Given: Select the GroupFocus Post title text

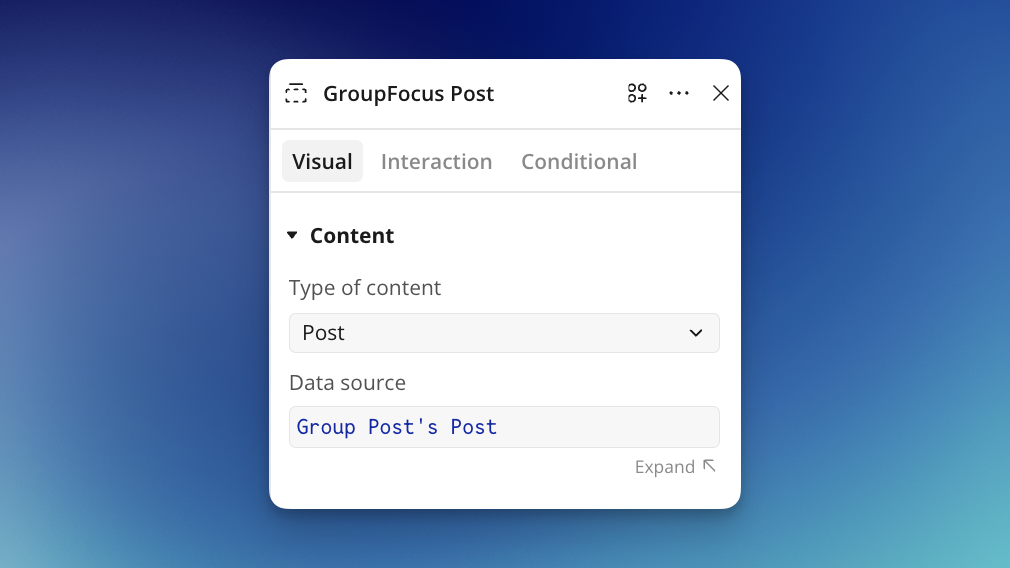Looking at the screenshot, I should 408,93.
